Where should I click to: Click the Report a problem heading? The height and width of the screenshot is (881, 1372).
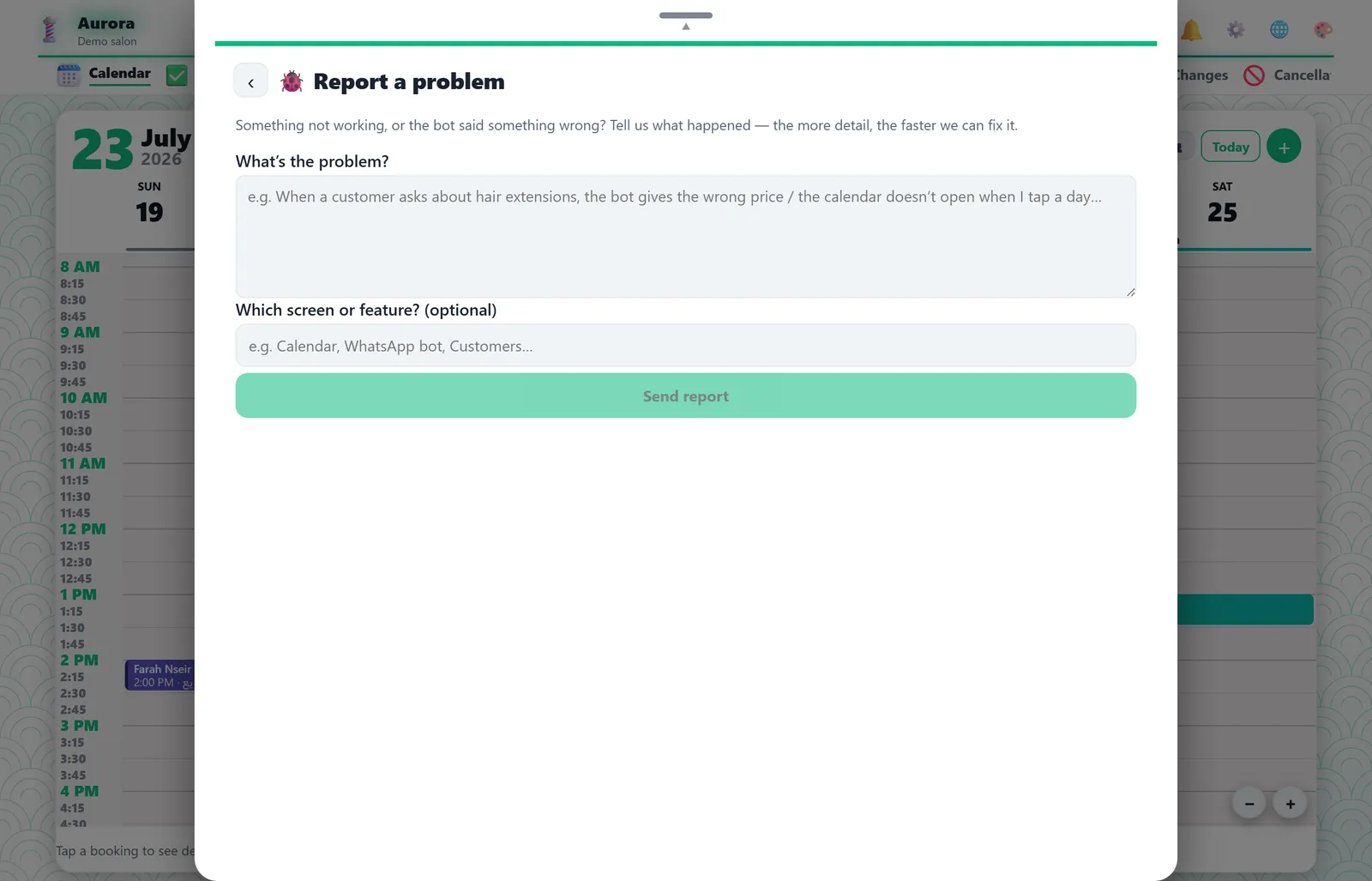(x=409, y=81)
